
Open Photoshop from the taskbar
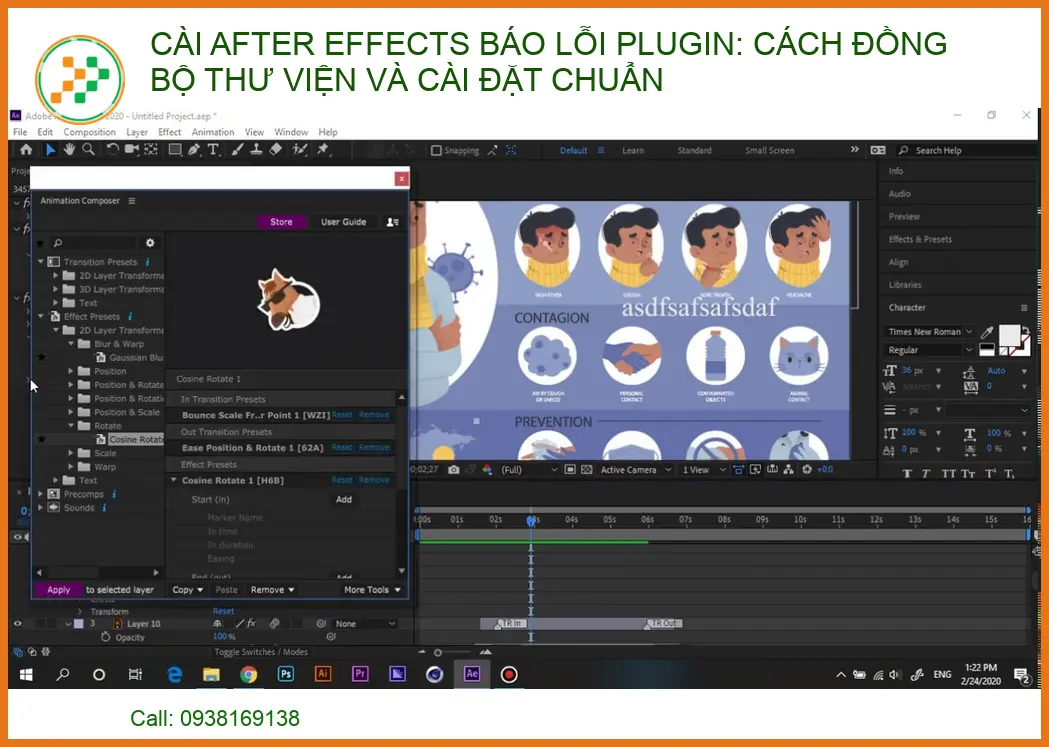[x=286, y=674]
